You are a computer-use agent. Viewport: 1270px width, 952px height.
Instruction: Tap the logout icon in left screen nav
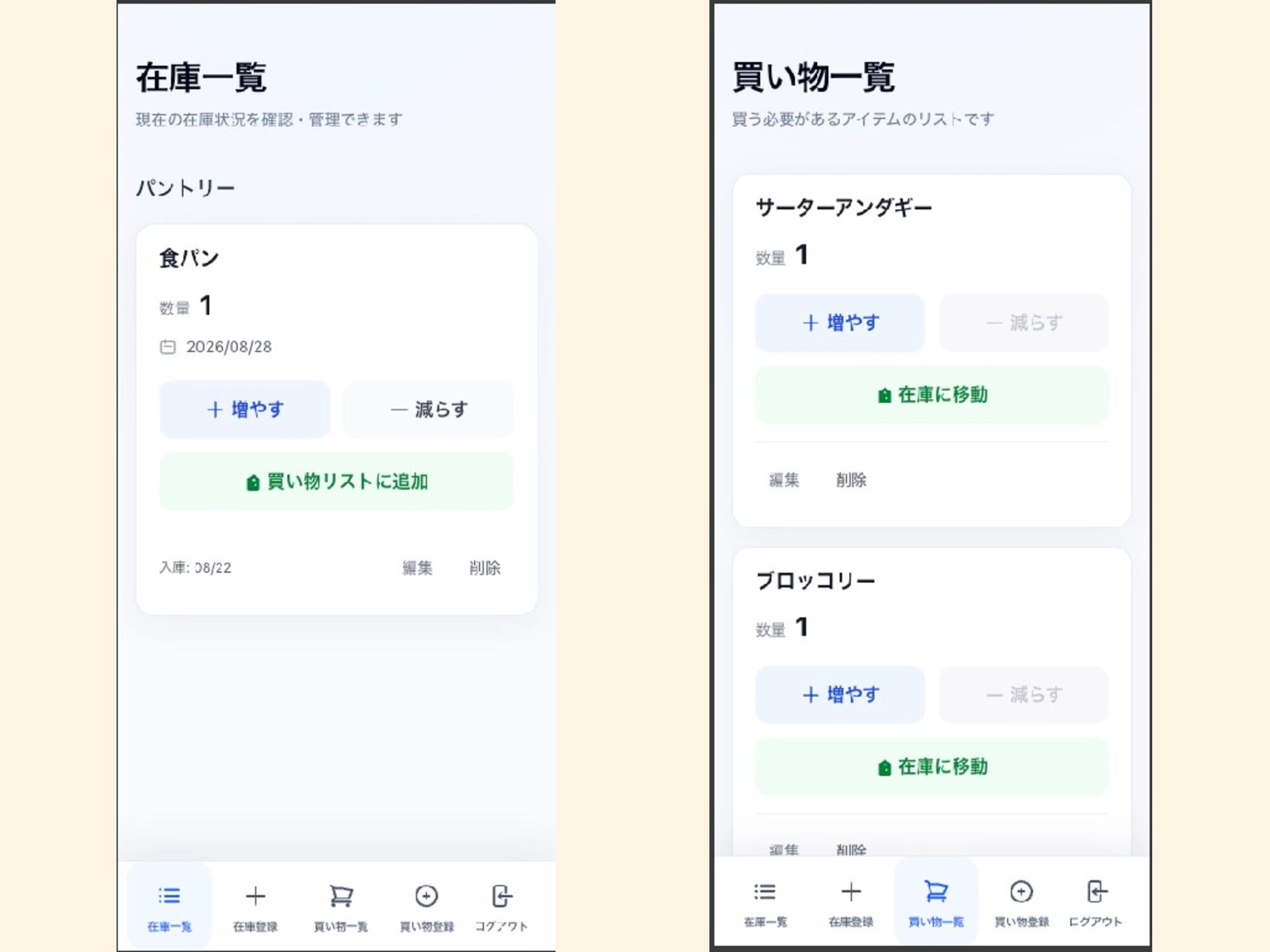(502, 896)
